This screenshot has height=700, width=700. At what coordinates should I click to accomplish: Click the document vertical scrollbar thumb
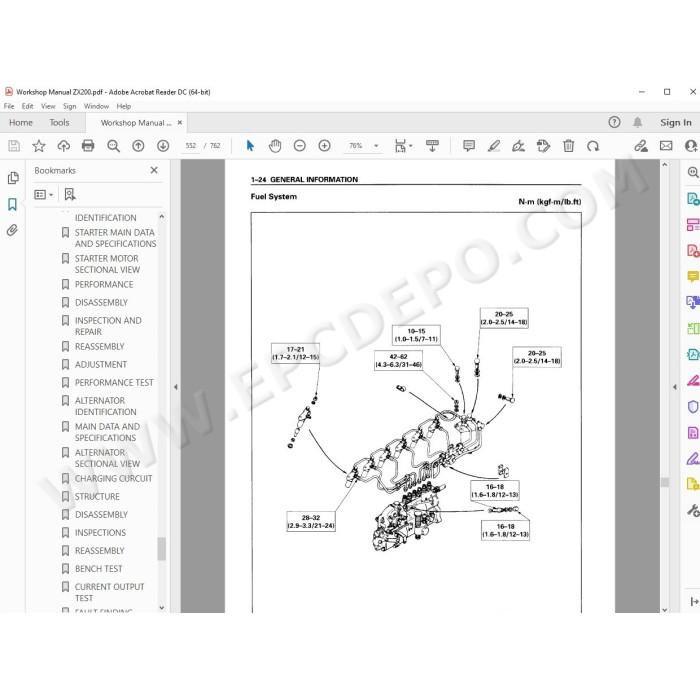[665, 482]
